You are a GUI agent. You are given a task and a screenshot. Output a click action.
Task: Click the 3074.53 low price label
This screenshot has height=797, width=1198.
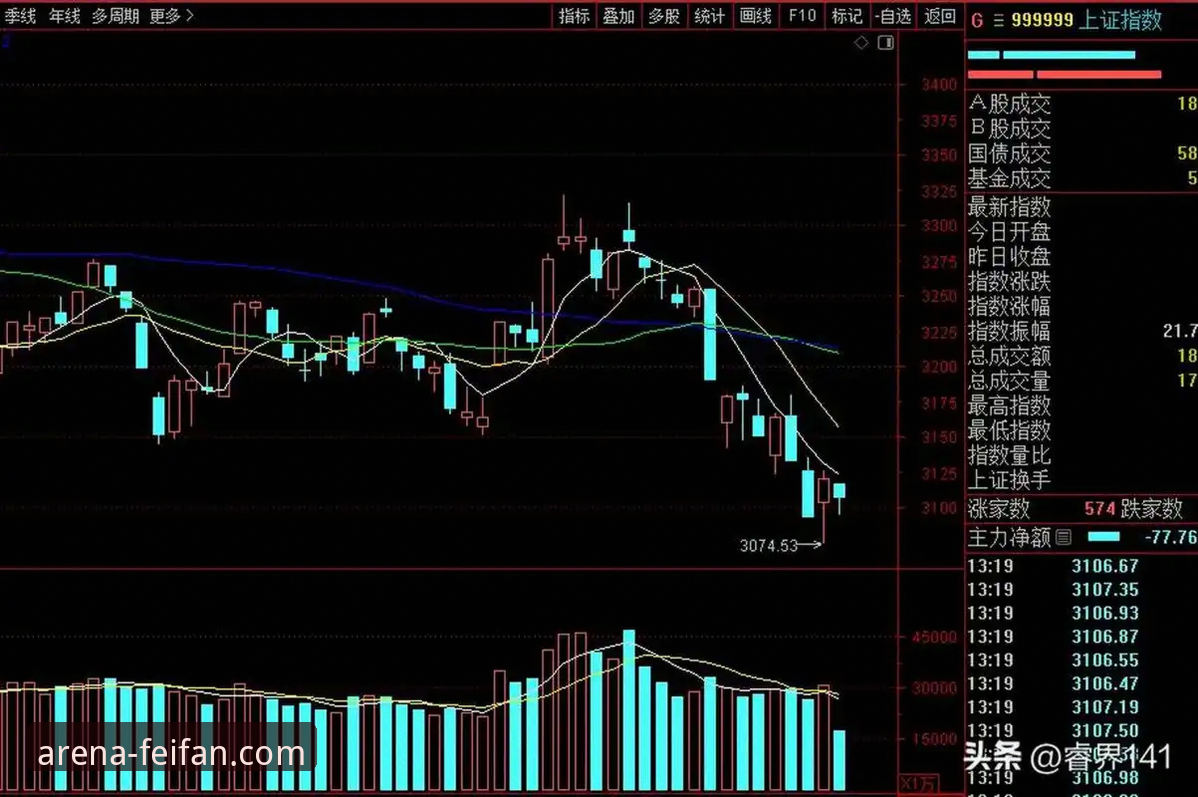pyautogui.click(x=769, y=546)
